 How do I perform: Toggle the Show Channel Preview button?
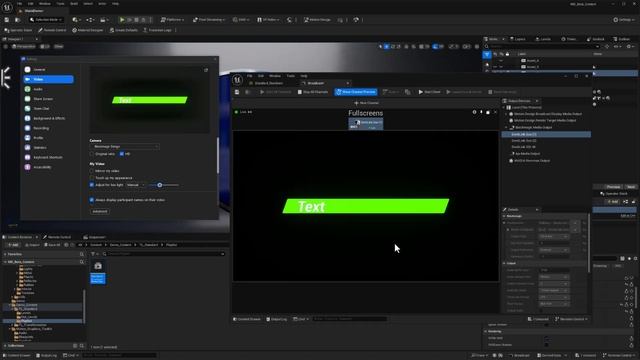coord(356,92)
